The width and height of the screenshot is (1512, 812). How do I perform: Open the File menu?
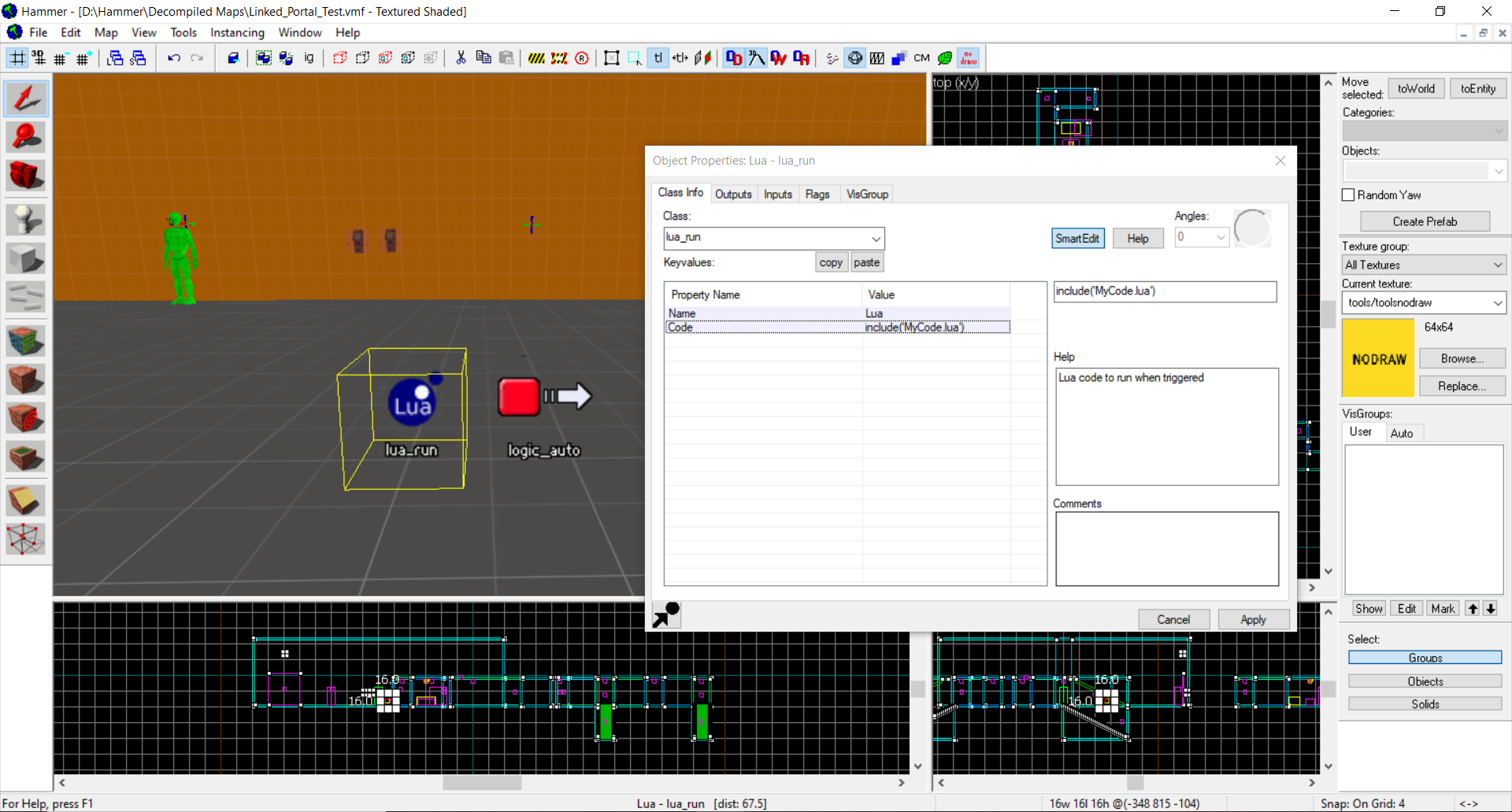[x=38, y=32]
